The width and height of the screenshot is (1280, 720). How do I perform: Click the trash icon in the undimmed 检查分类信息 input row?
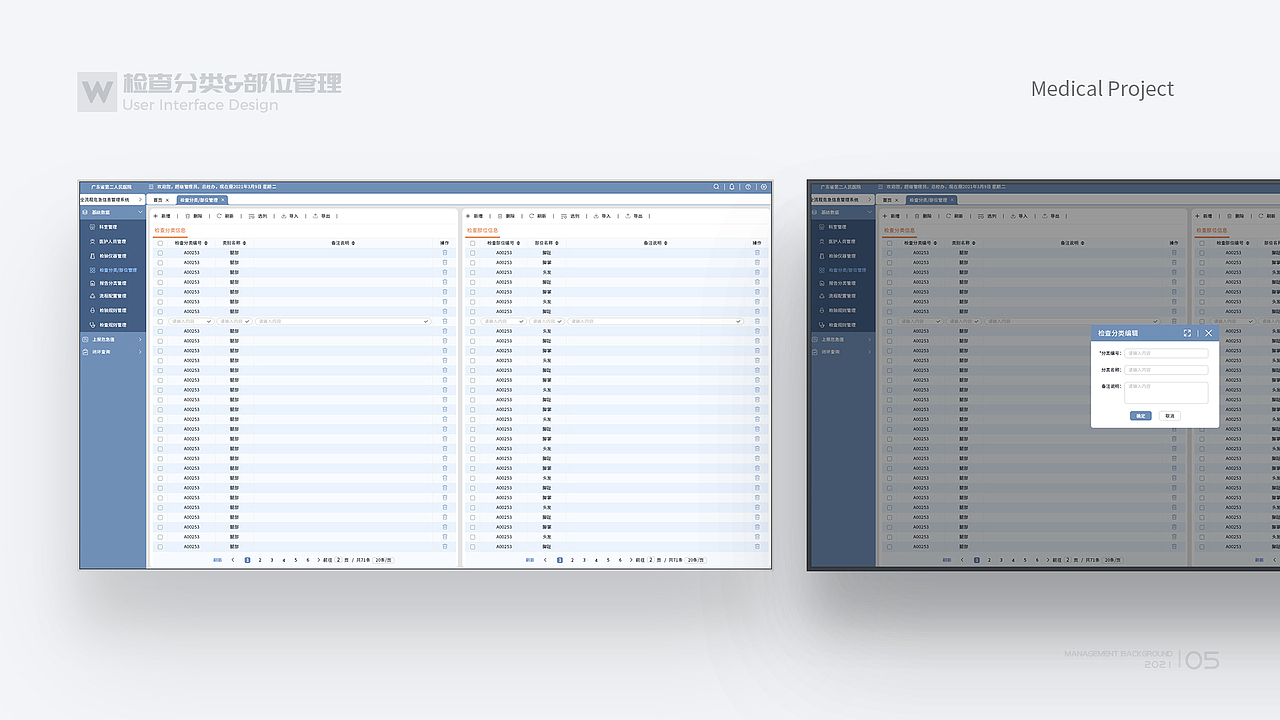point(445,321)
